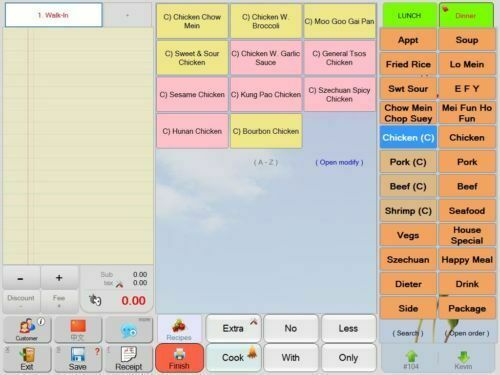This screenshot has height=375, width=500.
Task: Open the Happy Meal category
Action: pyautogui.click(x=467, y=260)
